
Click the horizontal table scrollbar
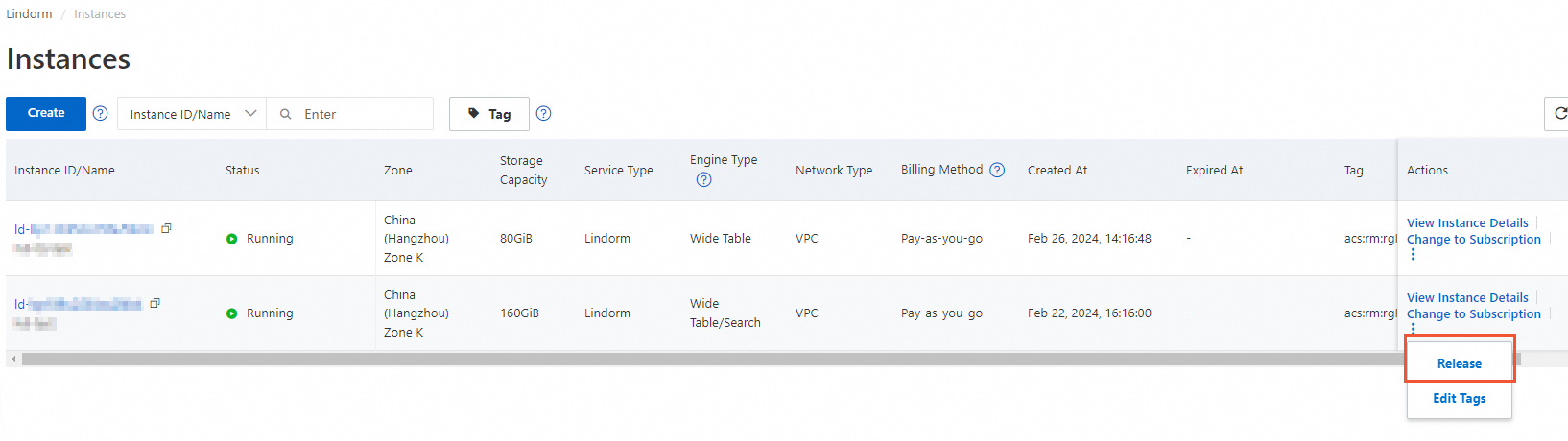coord(672,359)
